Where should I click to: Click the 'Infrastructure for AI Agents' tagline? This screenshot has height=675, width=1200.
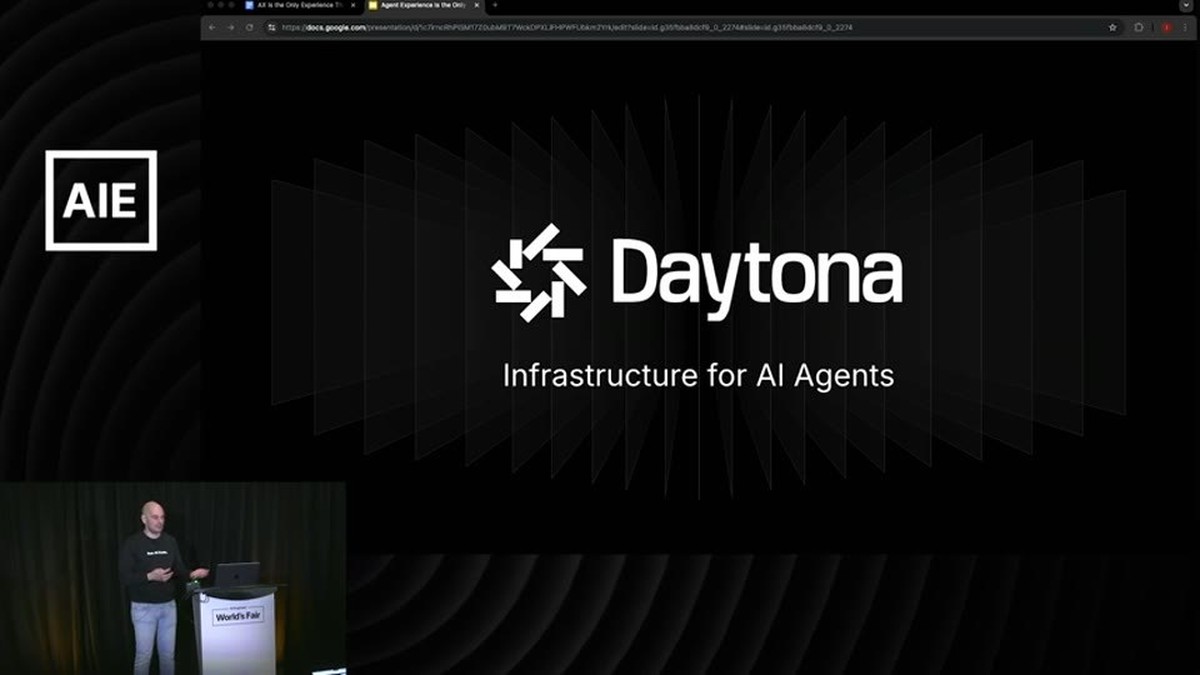[698, 376]
